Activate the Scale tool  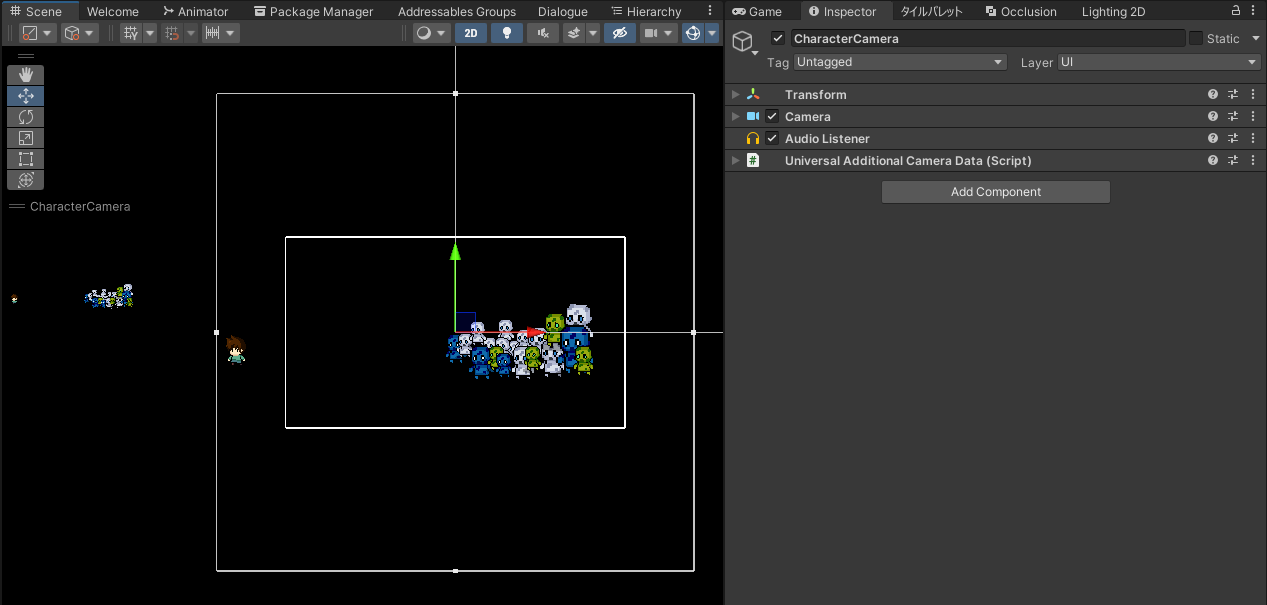pos(25,137)
